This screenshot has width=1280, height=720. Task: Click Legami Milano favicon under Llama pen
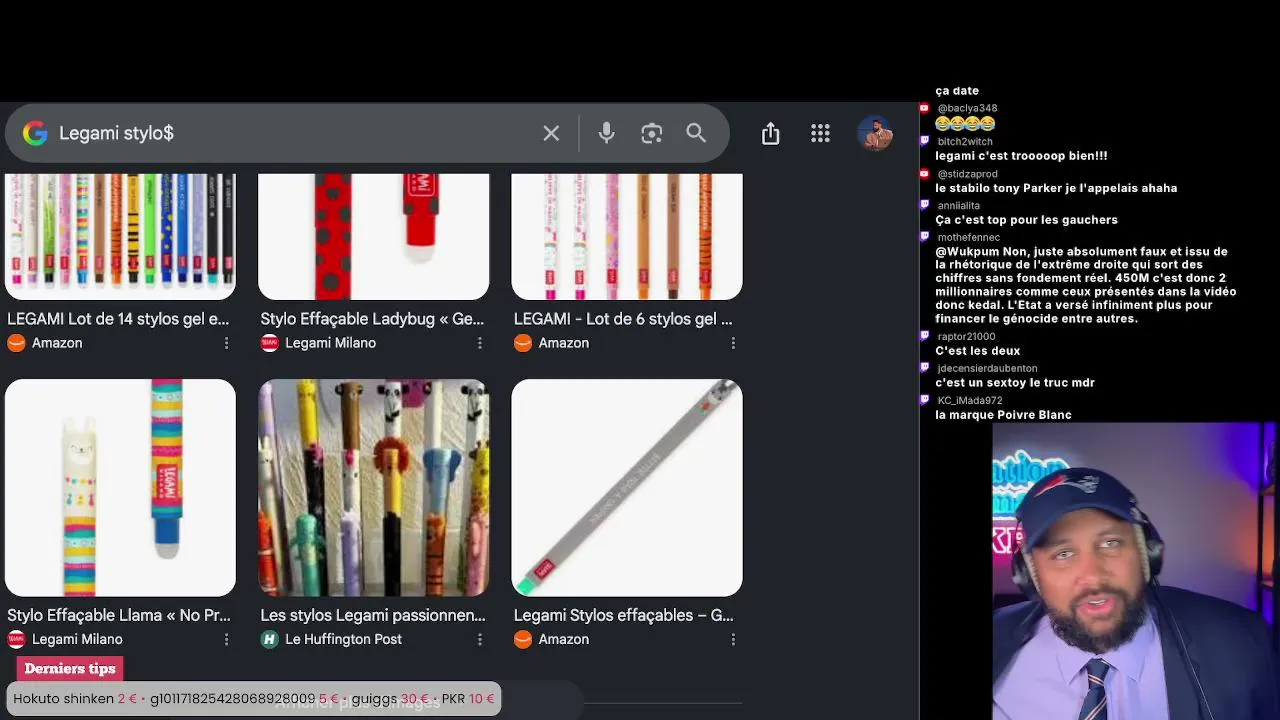point(16,639)
